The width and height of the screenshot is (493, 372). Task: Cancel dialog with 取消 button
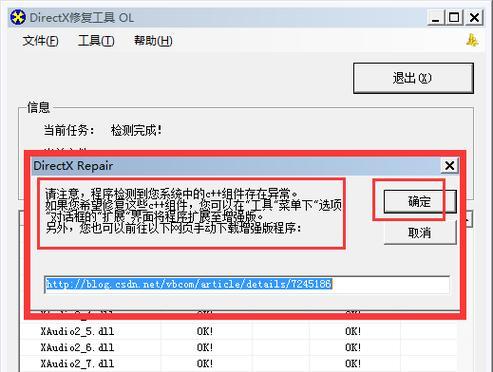pos(420,233)
